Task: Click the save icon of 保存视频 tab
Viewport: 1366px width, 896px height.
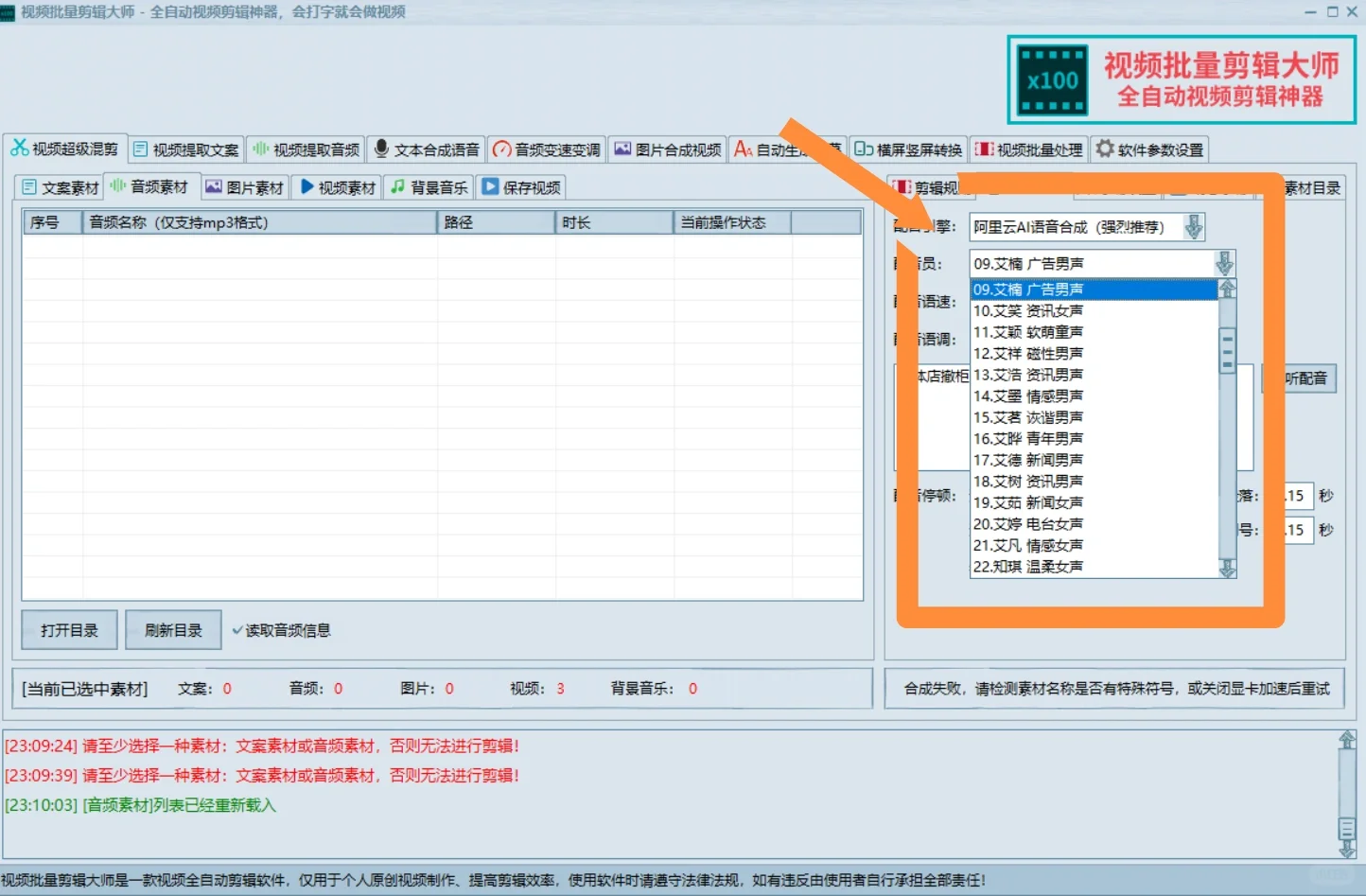Action: tap(490, 186)
